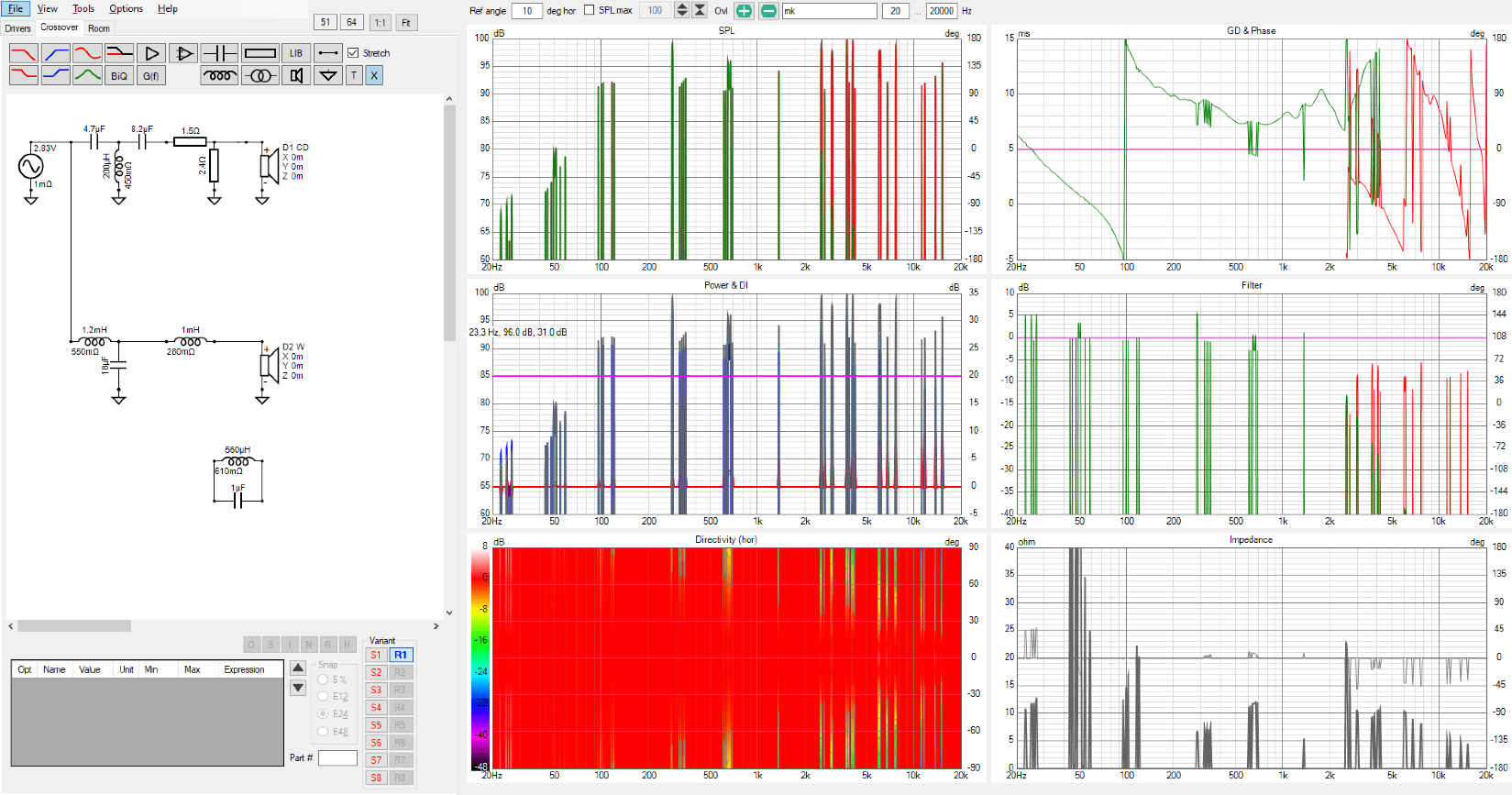1512x795 pixels.
Task: Click the 1:1 zoom button
Action: coord(381,22)
